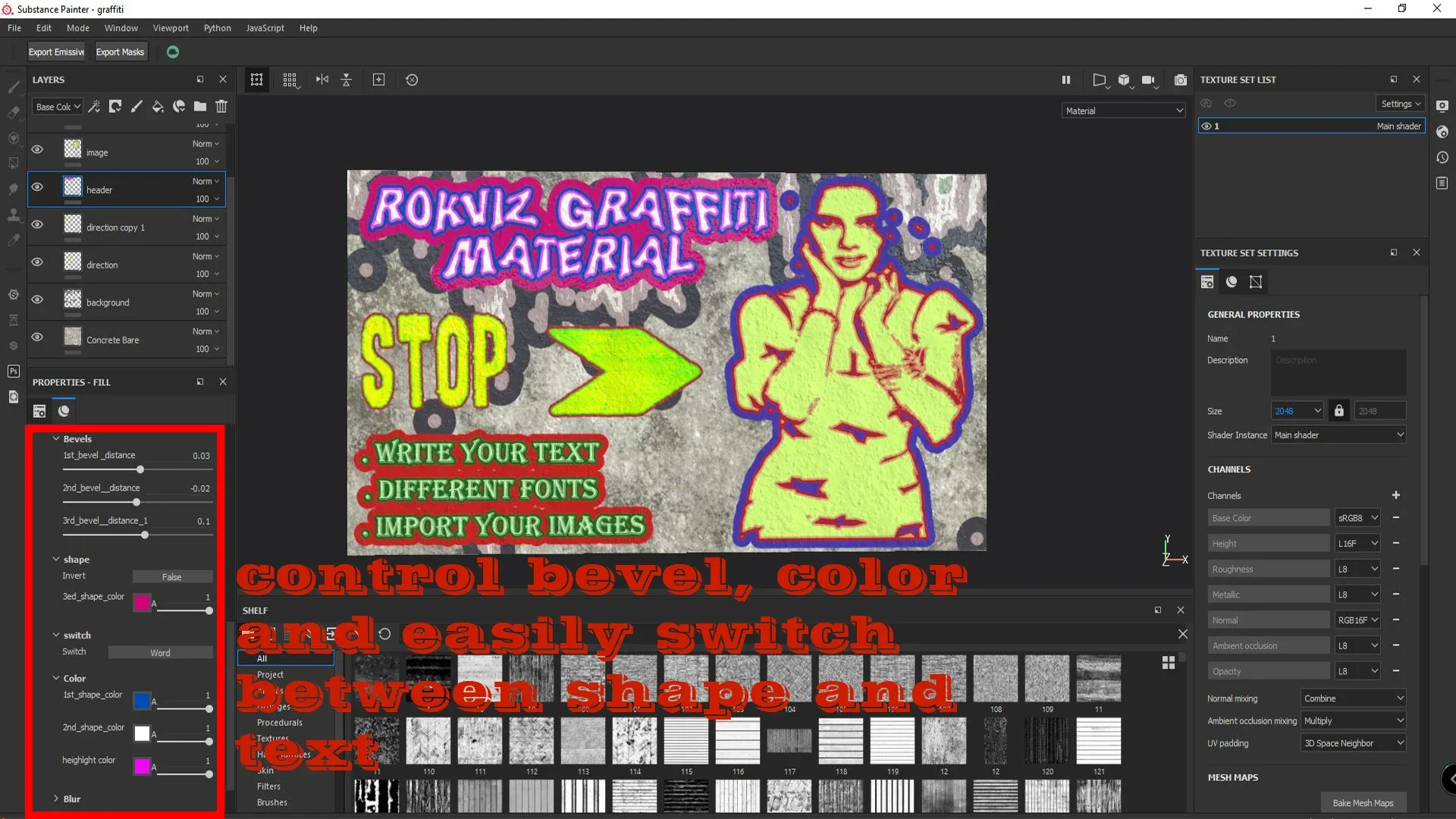Open Log icon on right sidebar
The height and width of the screenshot is (819, 1456).
point(1442,184)
